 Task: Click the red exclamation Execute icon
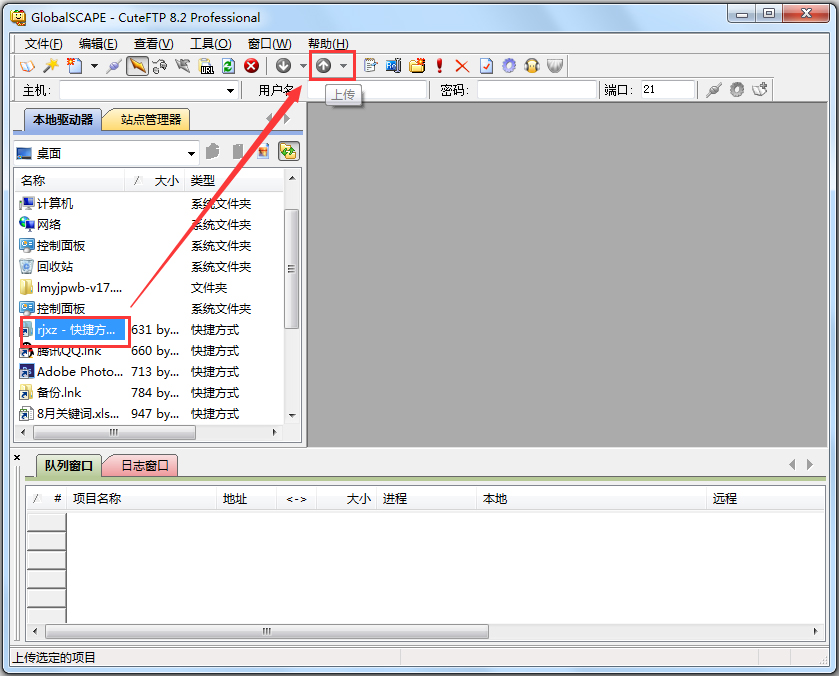[439, 66]
